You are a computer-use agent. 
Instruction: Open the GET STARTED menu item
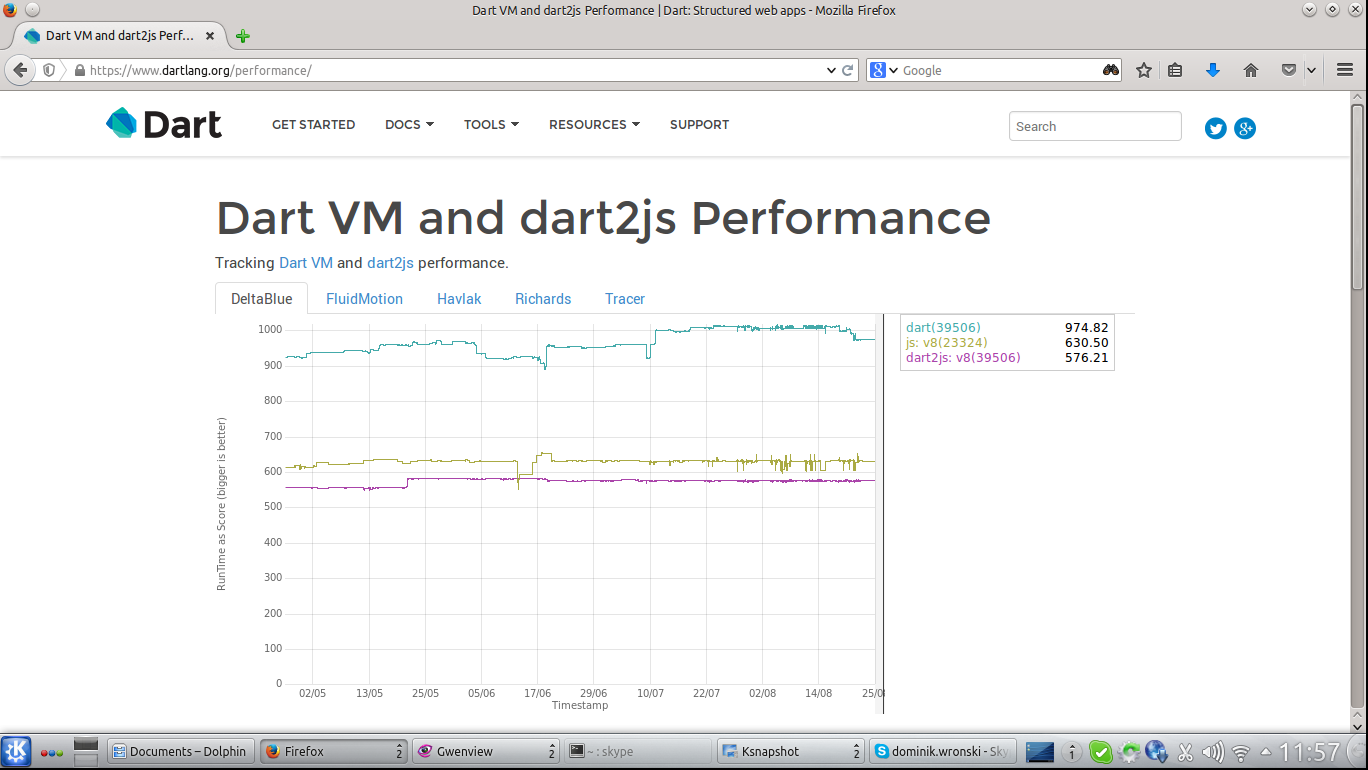pos(313,125)
